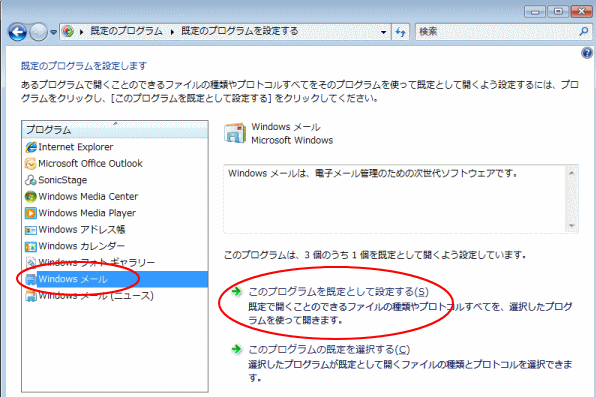Sort list by プログラム column header
The width and height of the screenshot is (596, 397).
(115, 129)
